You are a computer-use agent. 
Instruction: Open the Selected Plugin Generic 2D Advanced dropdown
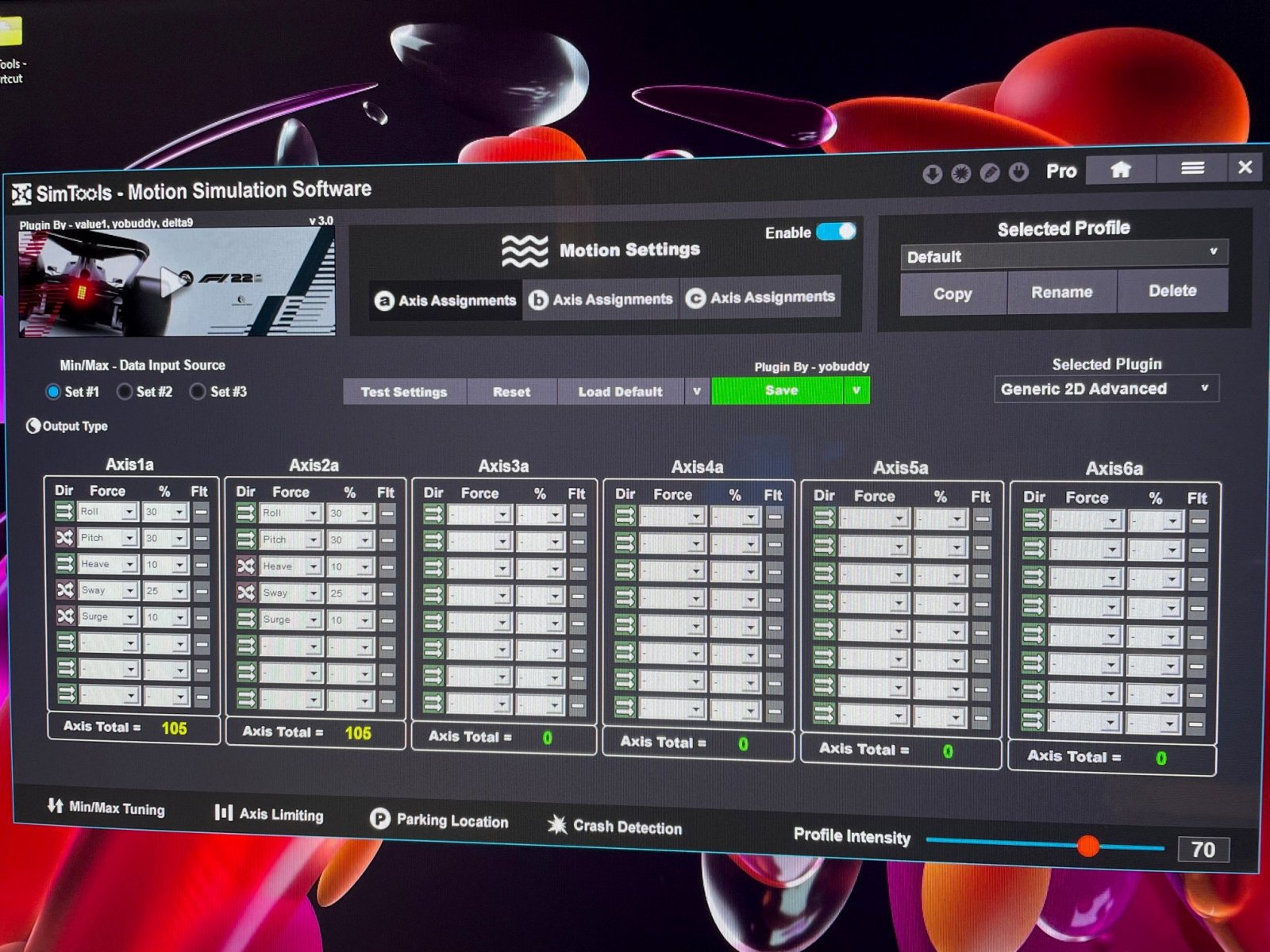(x=1106, y=389)
